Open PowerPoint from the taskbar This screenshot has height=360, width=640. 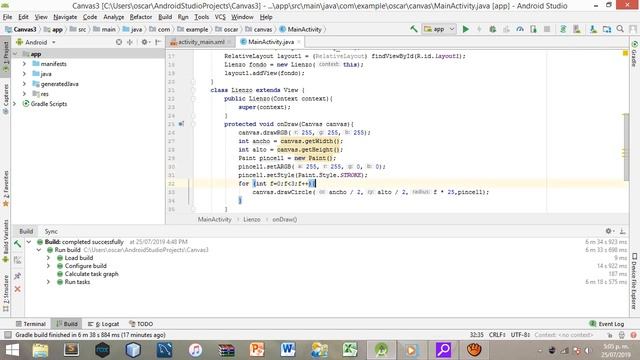[x=257, y=350]
